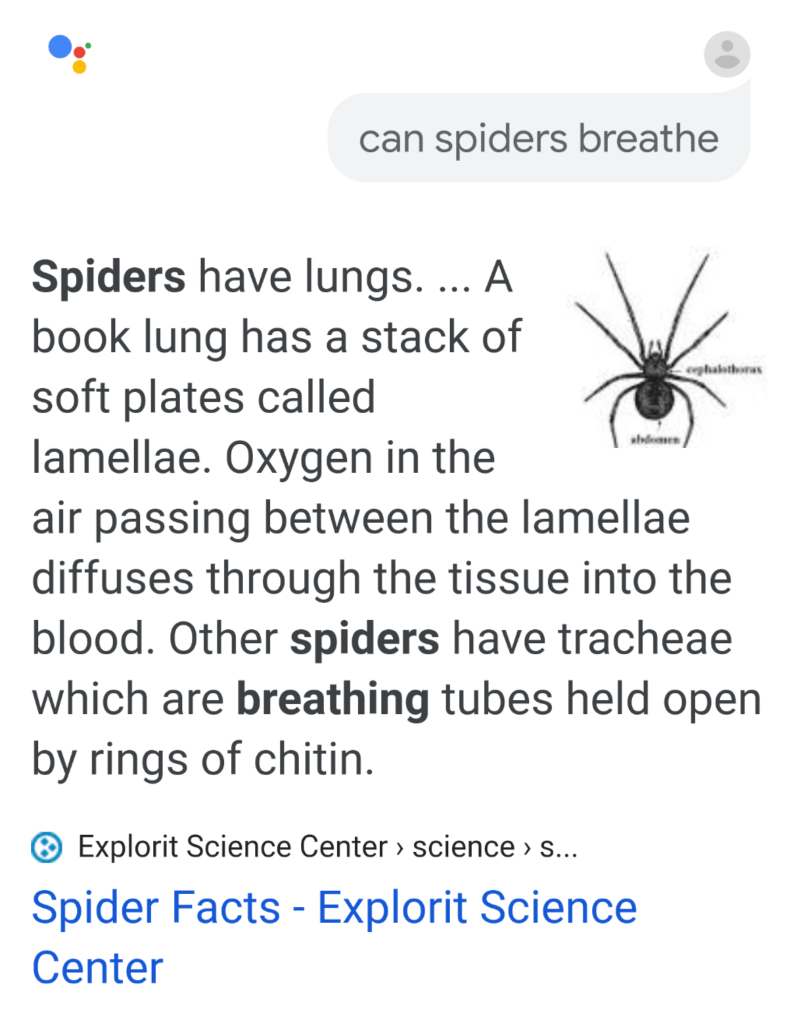Open the user profile avatar
This screenshot has width=797, height=1024.
(x=727, y=54)
